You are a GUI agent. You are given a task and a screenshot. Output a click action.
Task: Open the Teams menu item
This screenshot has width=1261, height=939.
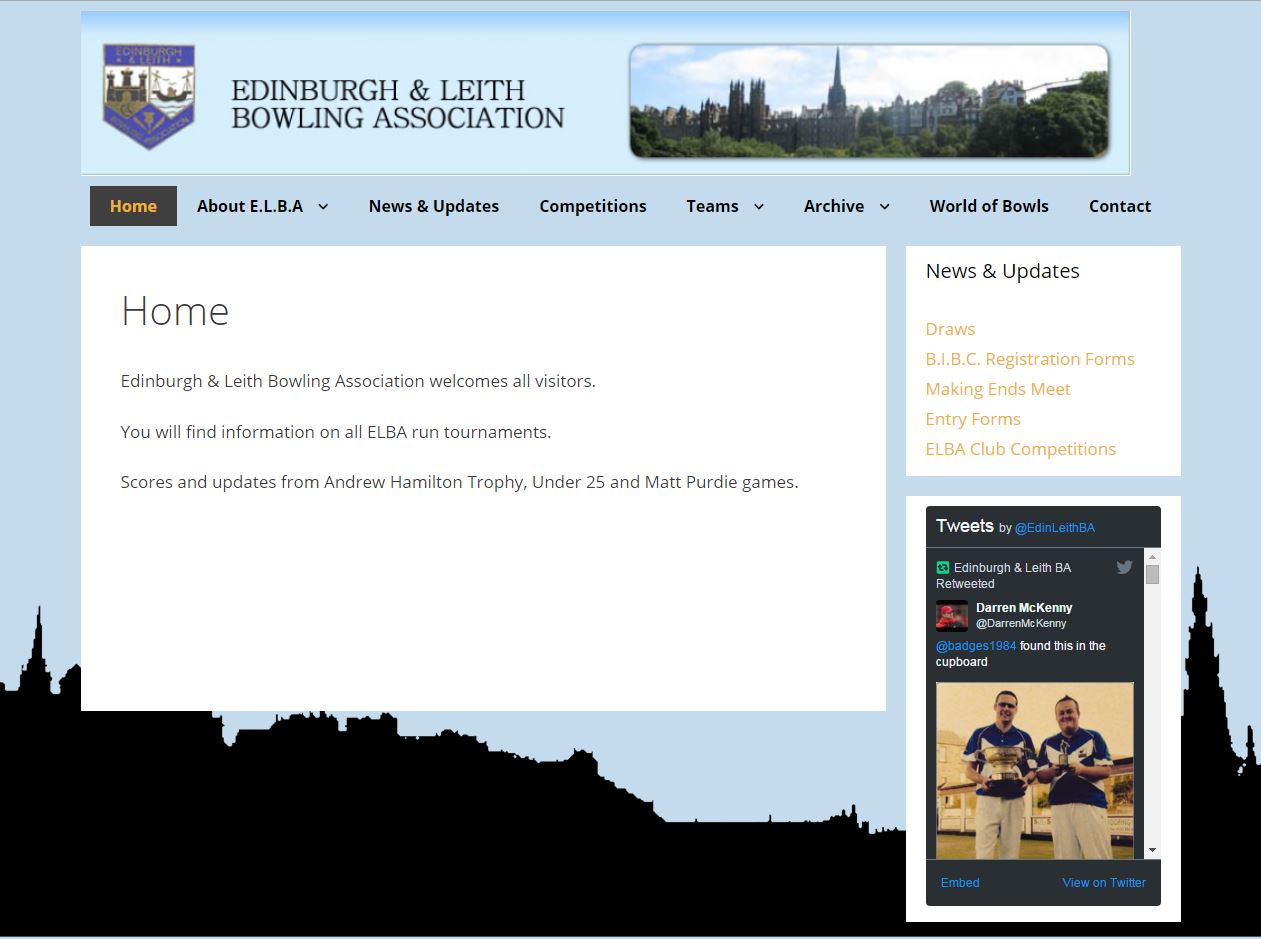pos(712,206)
